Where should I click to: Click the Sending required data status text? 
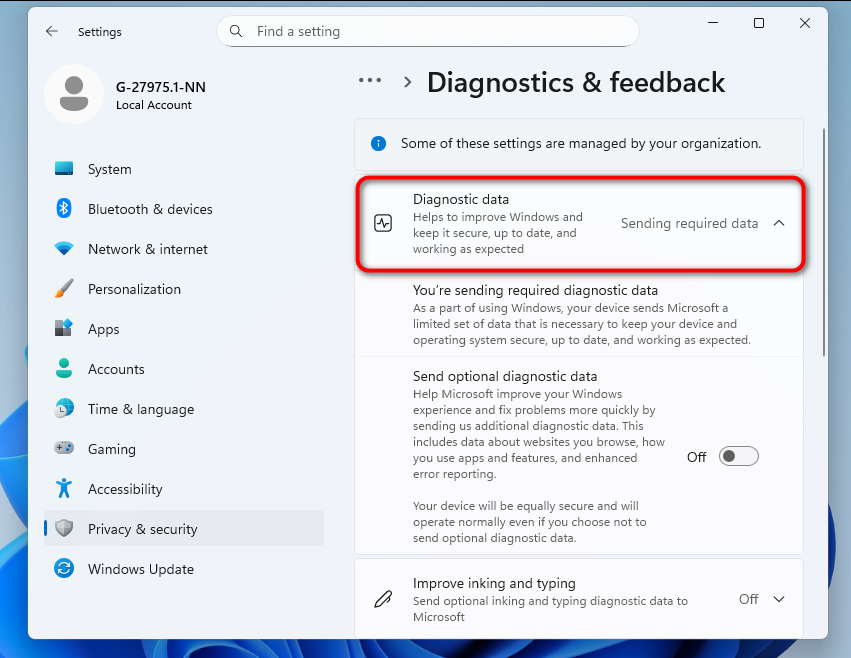click(689, 223)
